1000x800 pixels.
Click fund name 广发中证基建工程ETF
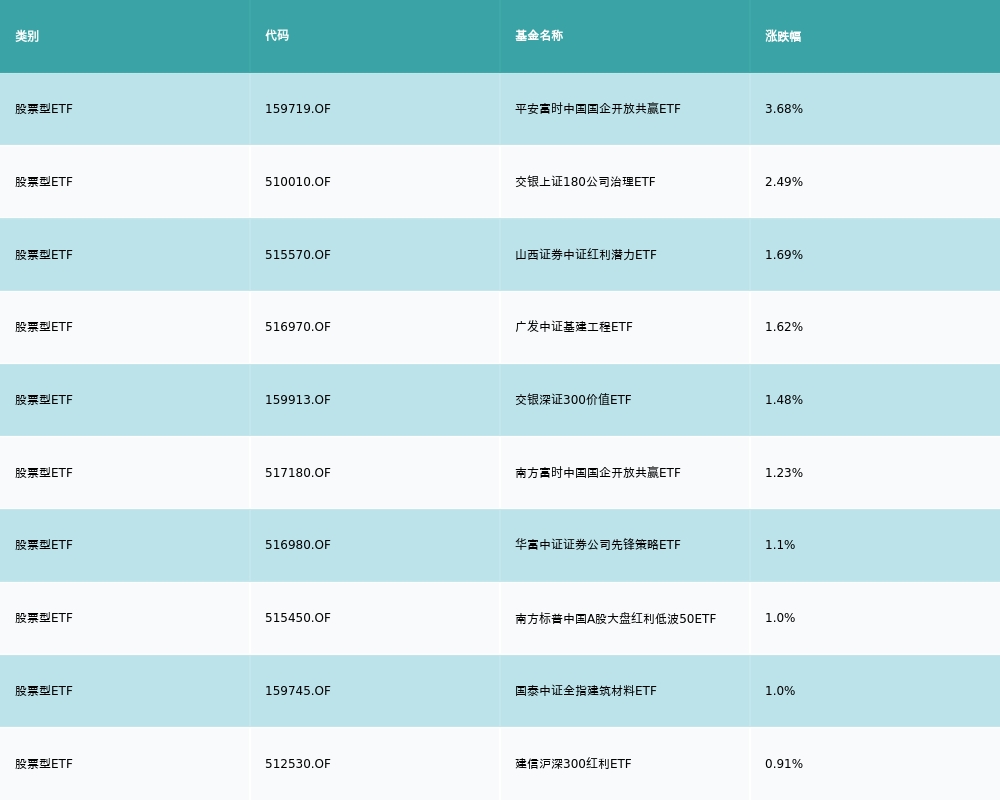[x=574, y=327]
